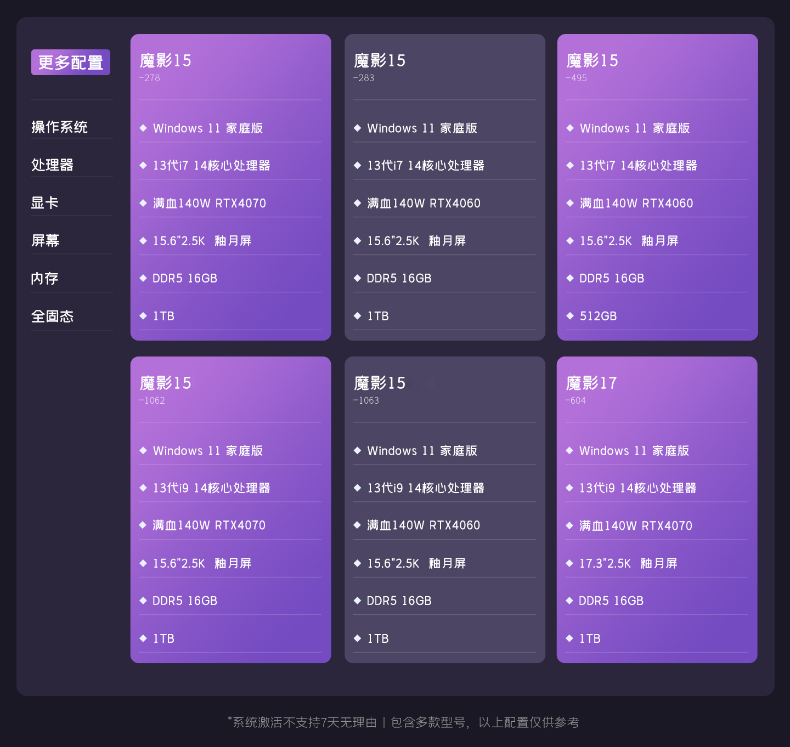Click DDR5 16GB in the -278 card
The image size is (790, 747).
185,278
